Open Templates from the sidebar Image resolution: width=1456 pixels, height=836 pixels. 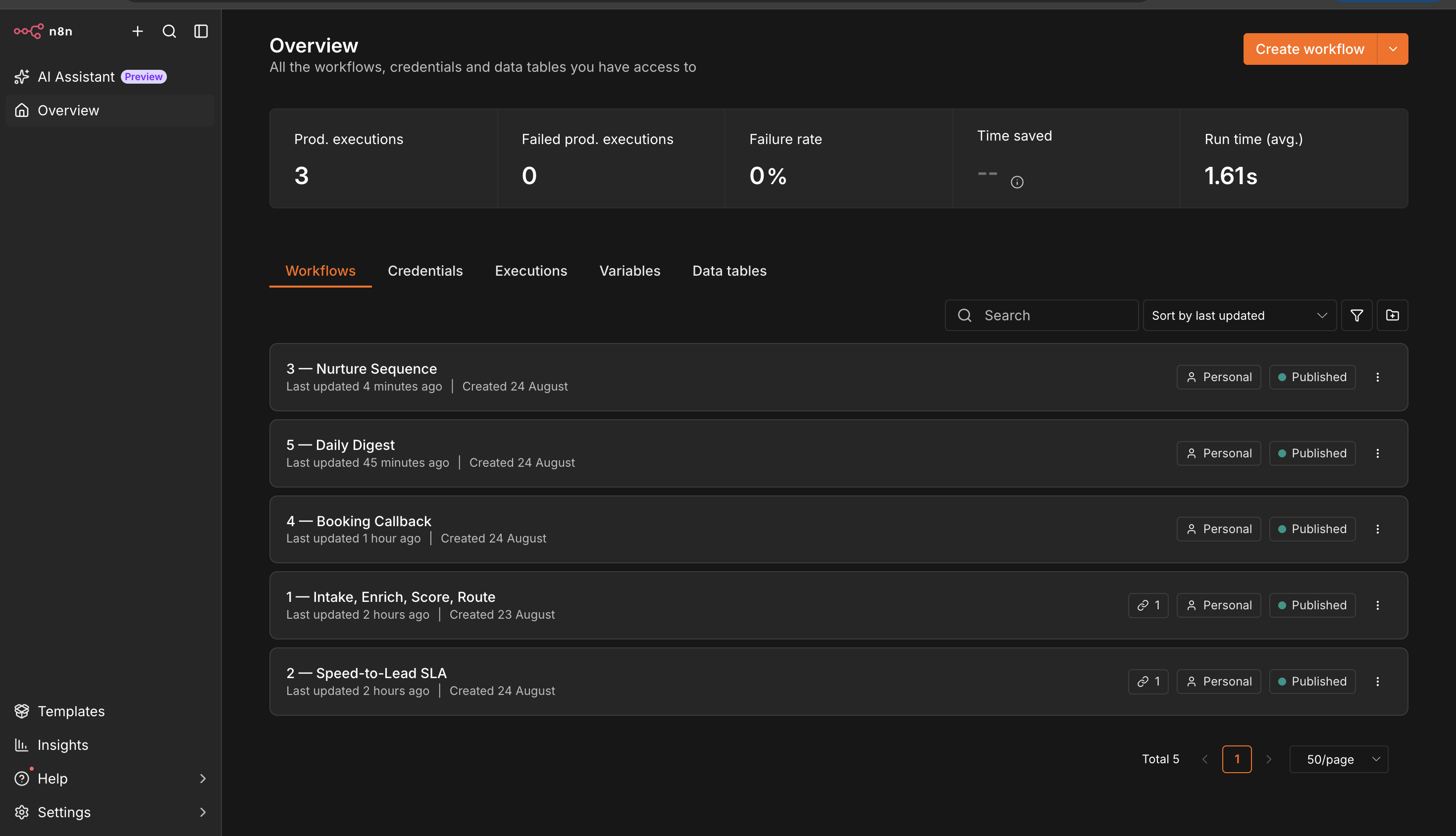tap(110, 711)
